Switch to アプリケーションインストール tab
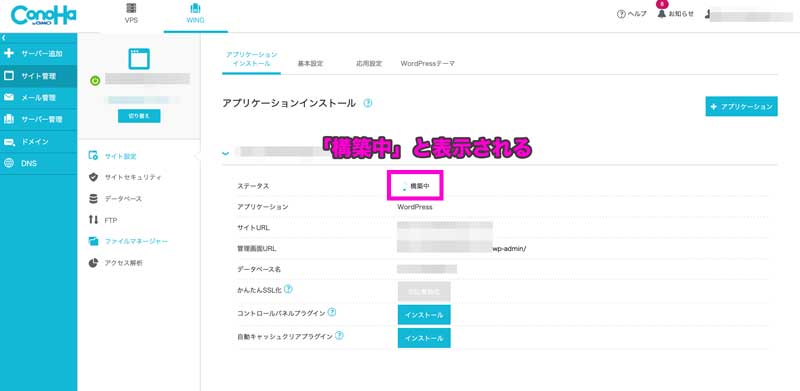 pos(252,59)
